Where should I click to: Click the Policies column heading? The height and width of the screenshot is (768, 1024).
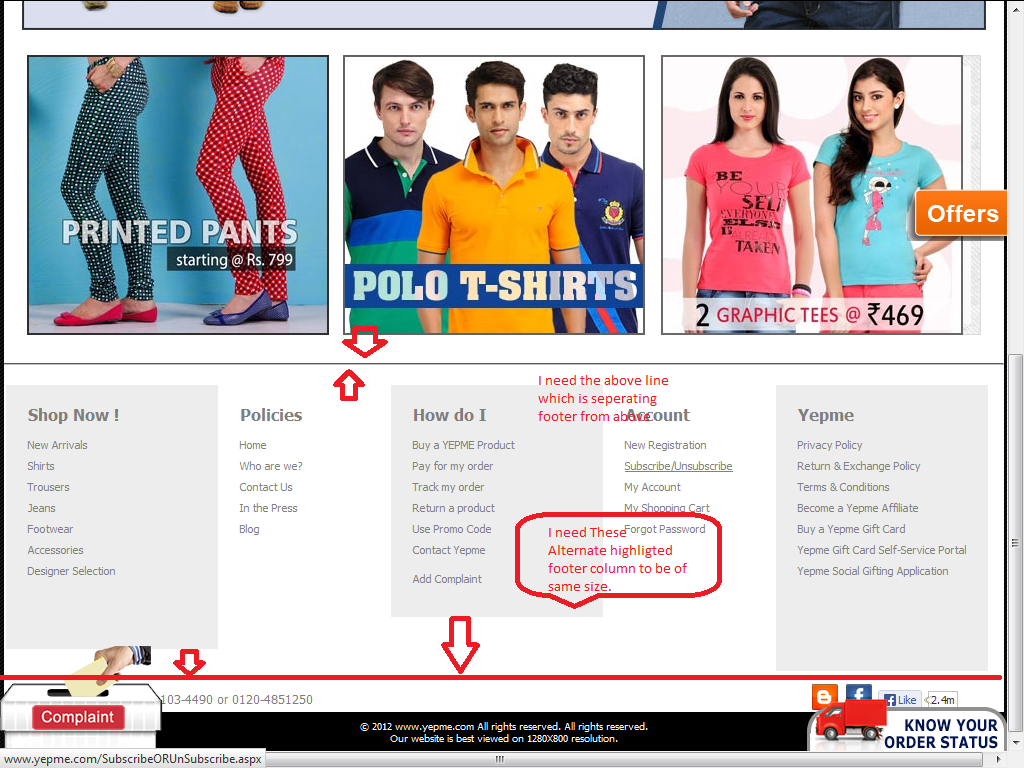point(271,415)
